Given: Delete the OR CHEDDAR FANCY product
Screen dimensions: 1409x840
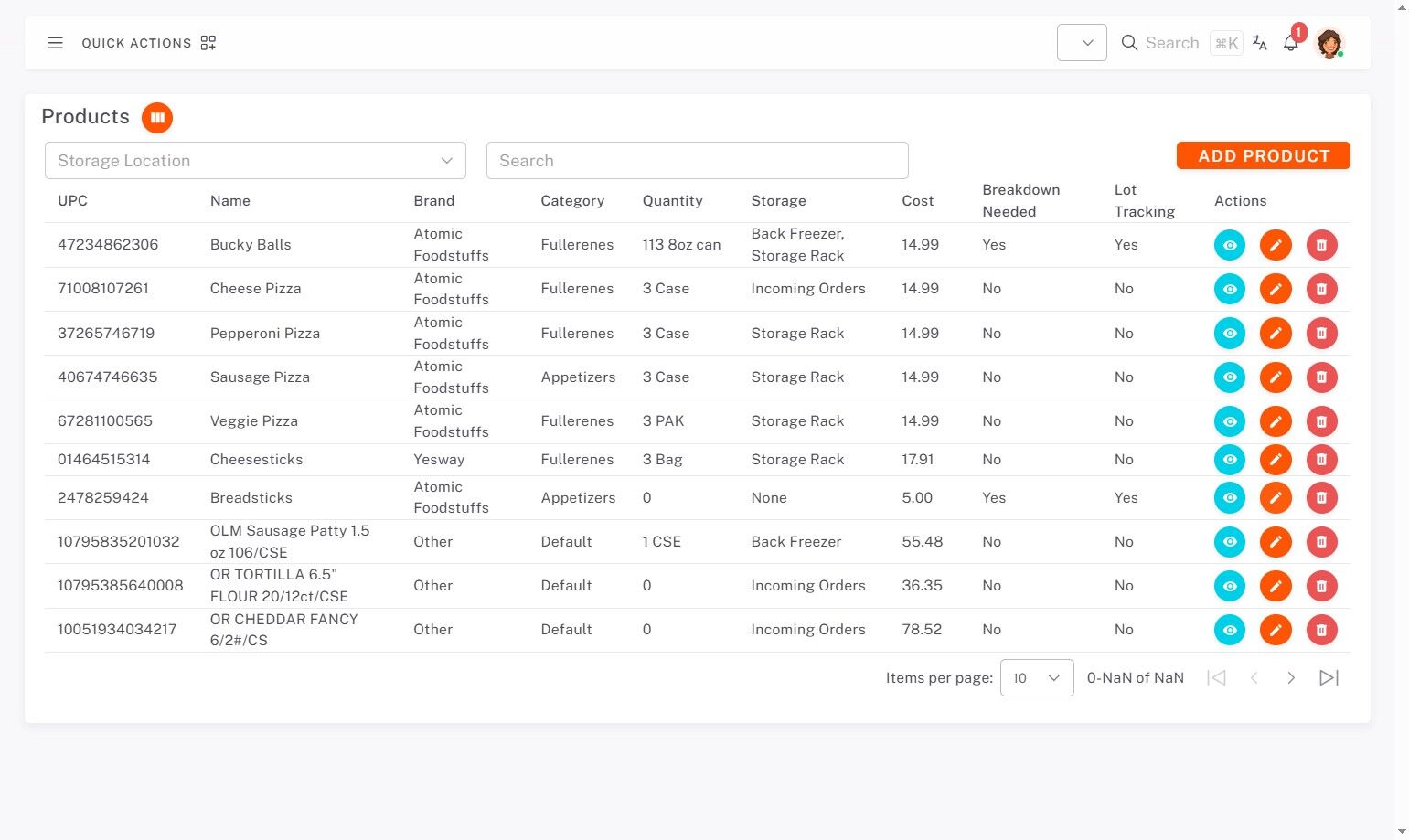Looking at the screenshot, I should 1321,630.
